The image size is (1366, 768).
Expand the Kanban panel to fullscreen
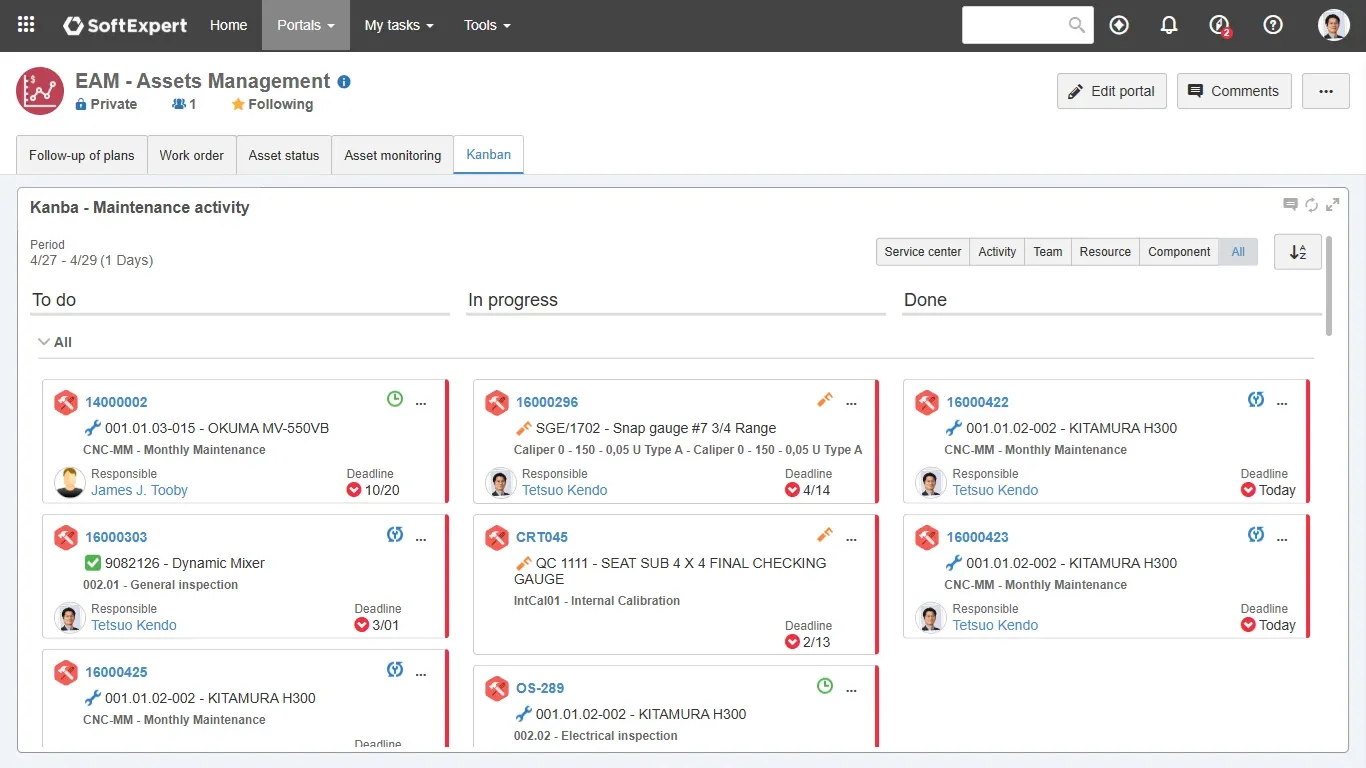click(x=1332, y=204)
